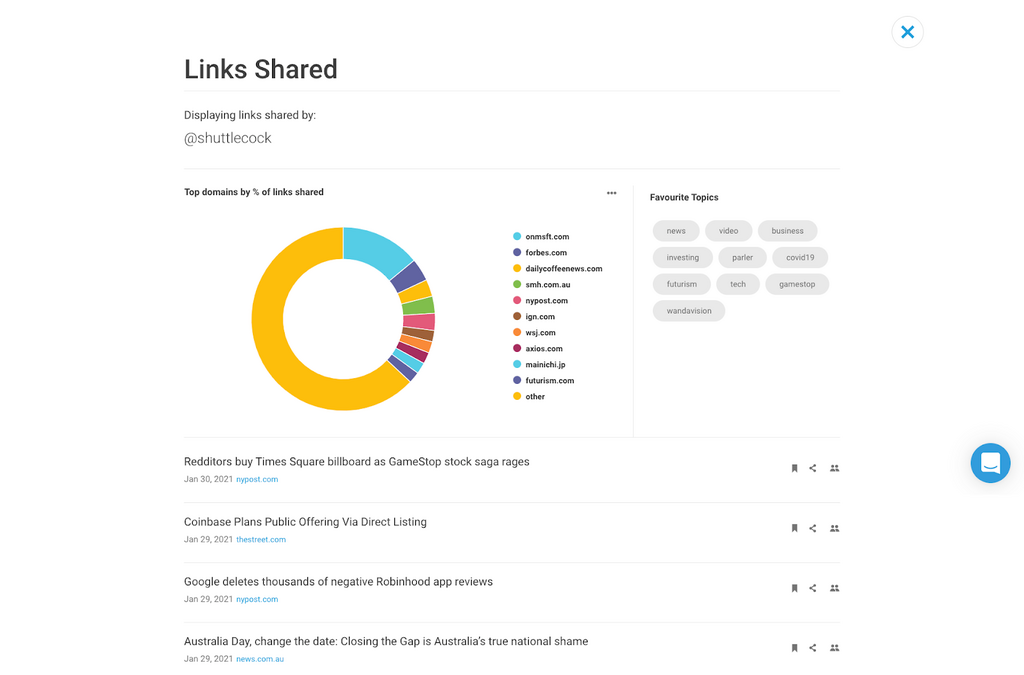
Task: Select the gamestop topic tag
Action: (797, 284)
